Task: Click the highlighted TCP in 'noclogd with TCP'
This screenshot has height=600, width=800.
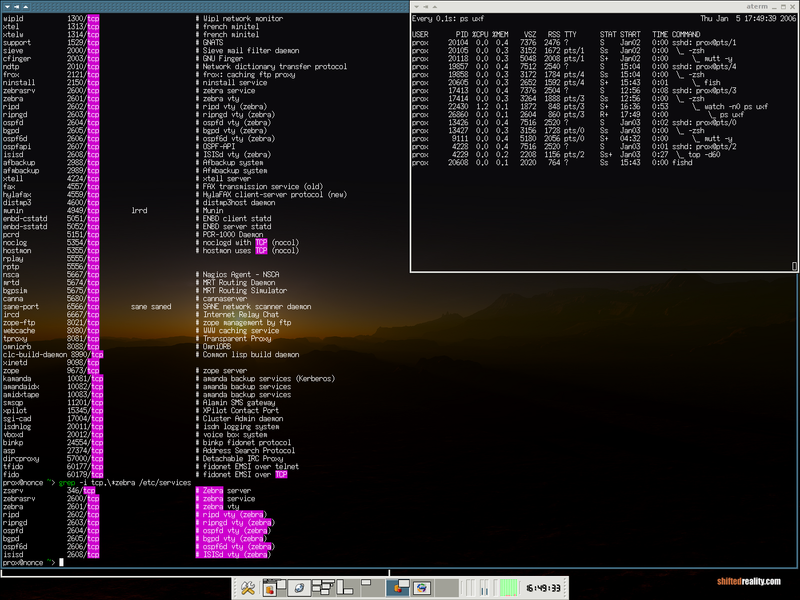Action: (261, 242)
